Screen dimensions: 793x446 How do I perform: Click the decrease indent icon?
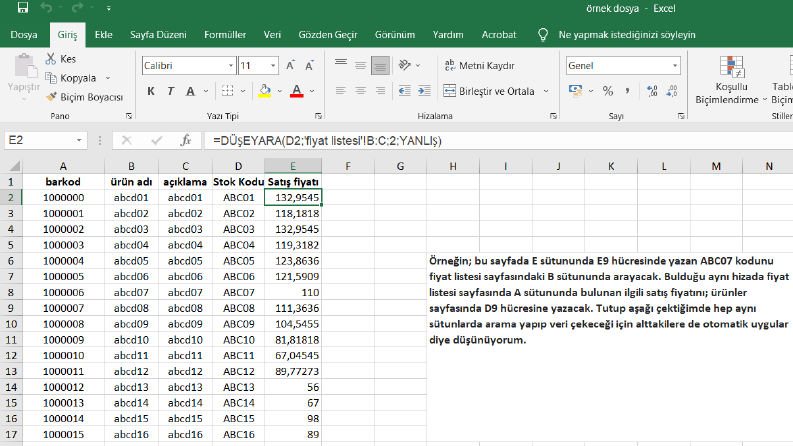click(x=404, y=91)
